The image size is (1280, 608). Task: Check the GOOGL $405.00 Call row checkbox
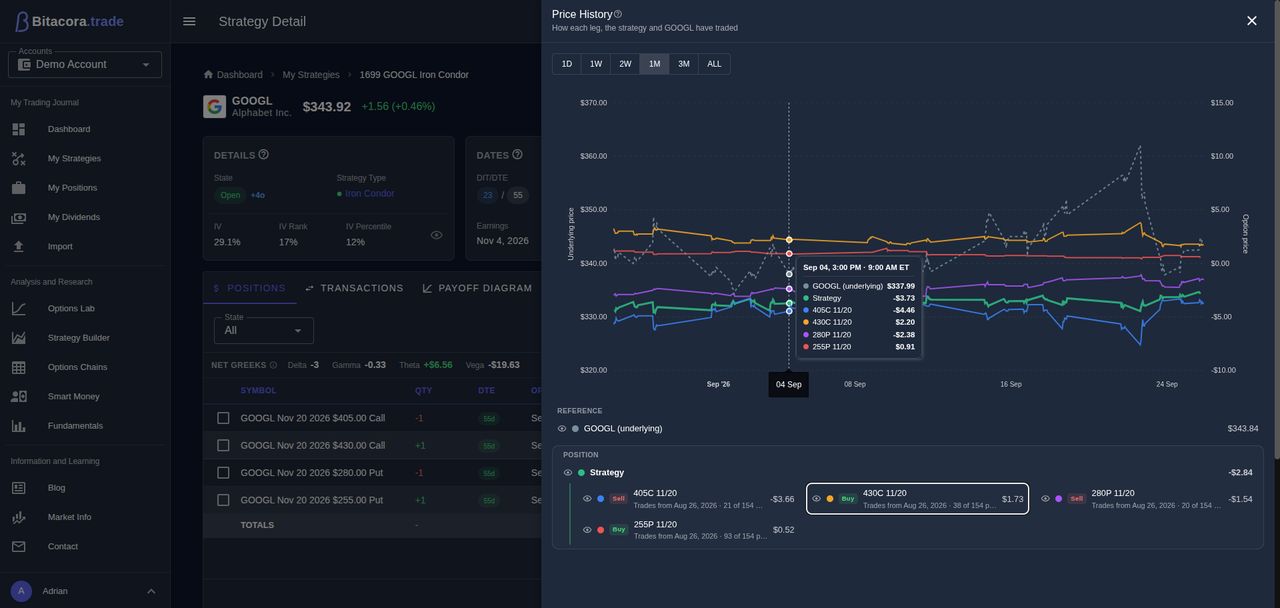223,418
